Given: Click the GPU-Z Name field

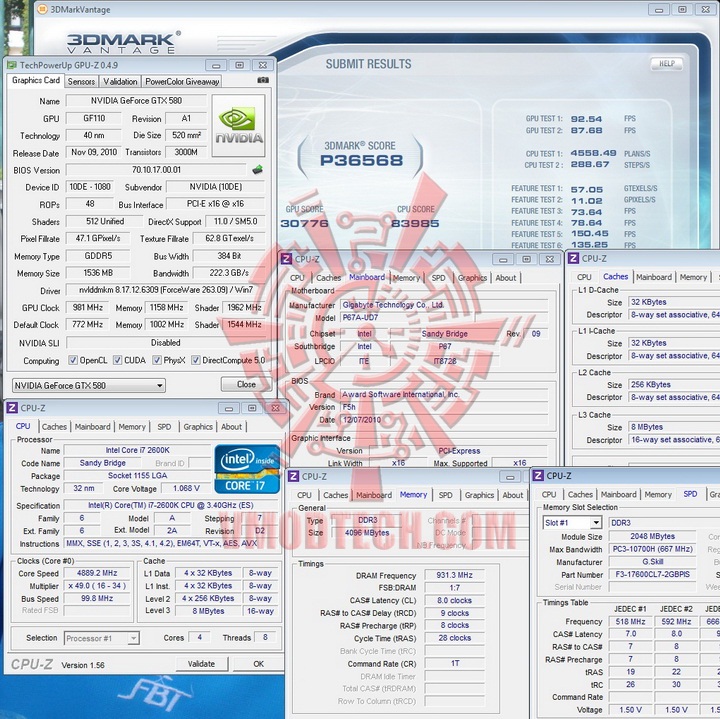Looking at the screenshot, I should click(136, 101).
